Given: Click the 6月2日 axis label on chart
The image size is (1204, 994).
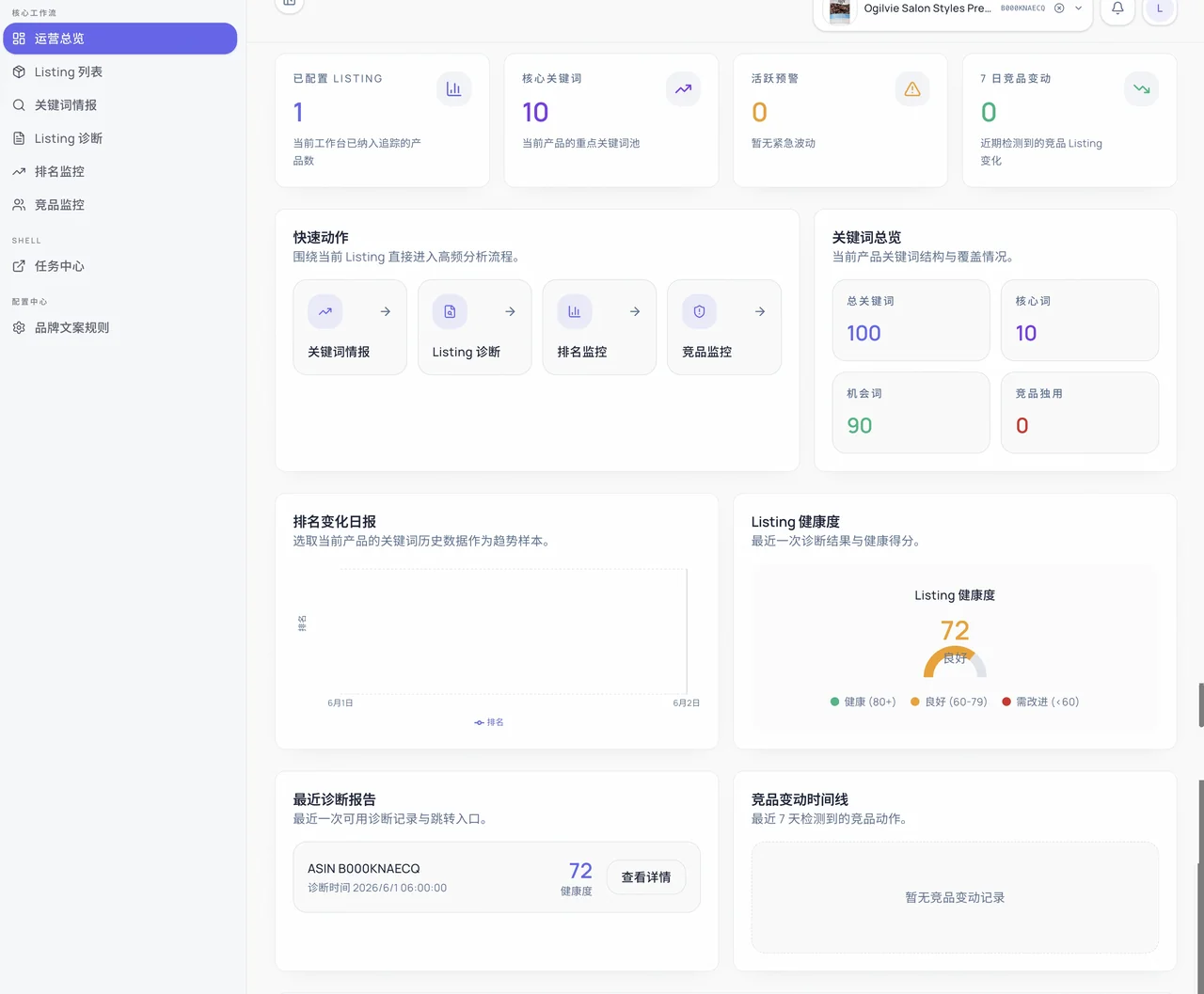Looking at the screenshot, I should (687, 703).
